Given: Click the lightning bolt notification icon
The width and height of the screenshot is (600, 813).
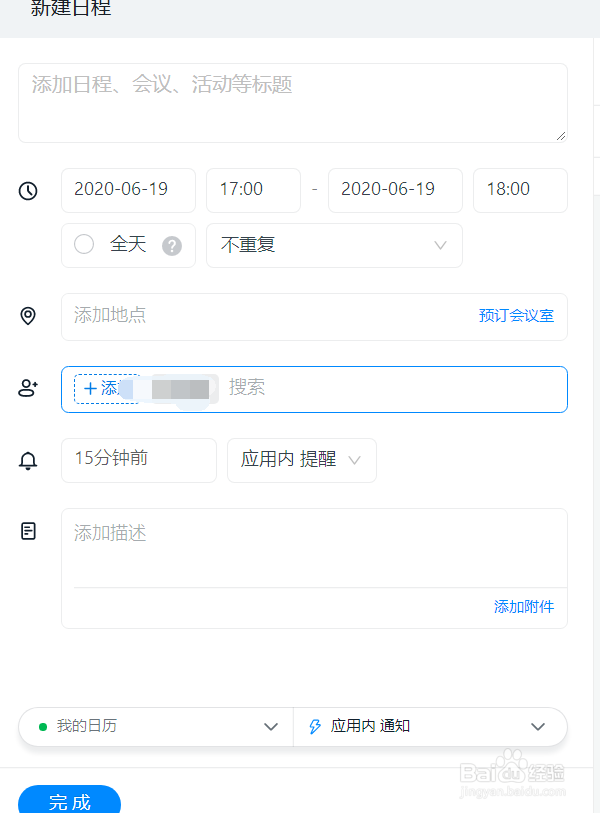Looking at the screenshot, I should tap(315, 726).
